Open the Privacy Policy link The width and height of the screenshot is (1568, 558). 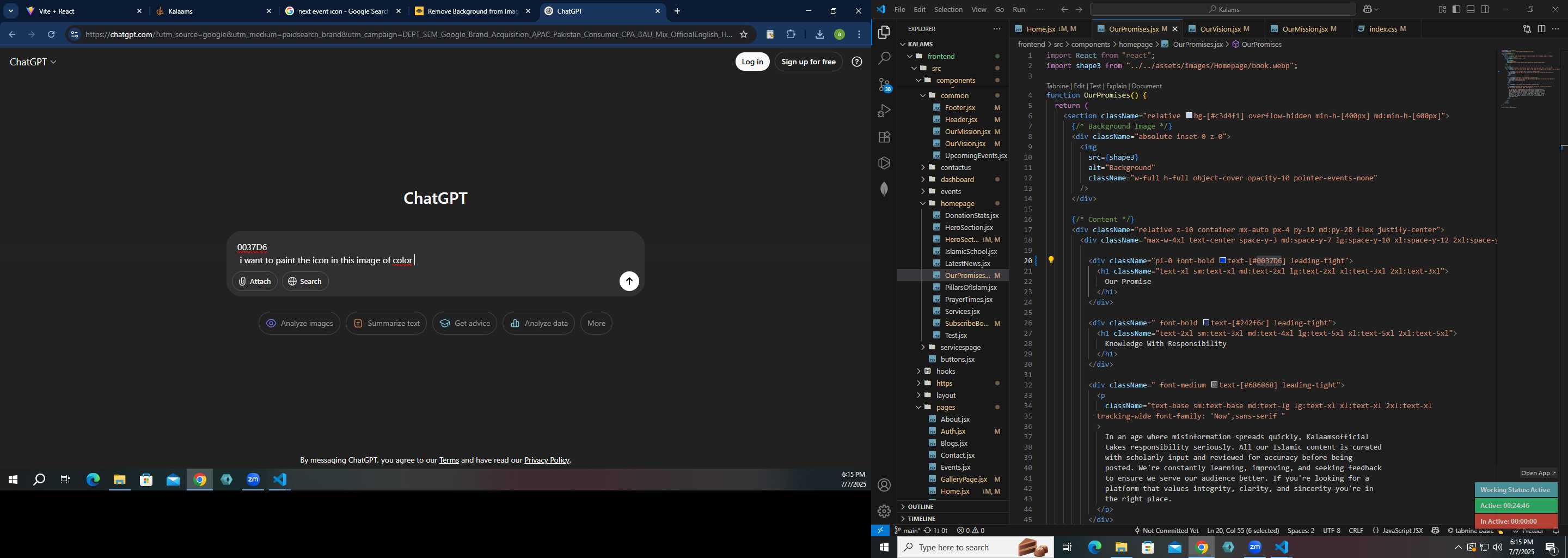547,460
